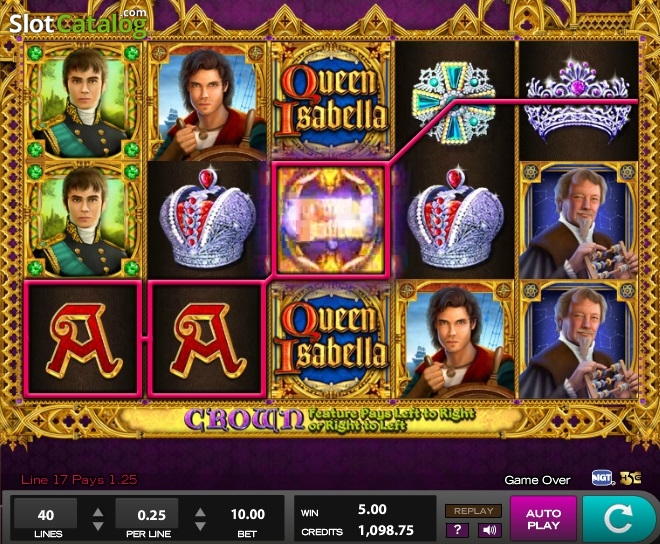Open the SlotCatalog.com logo link

coord(78,23)
